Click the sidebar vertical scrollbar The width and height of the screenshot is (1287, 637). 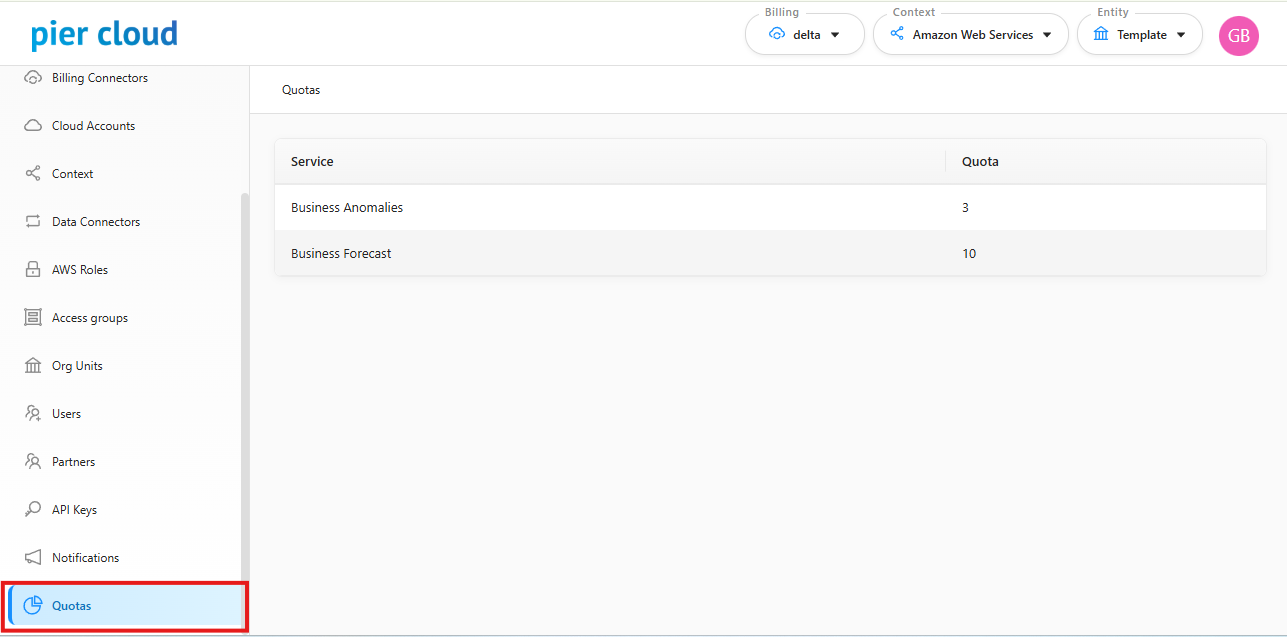pos(244,400)
